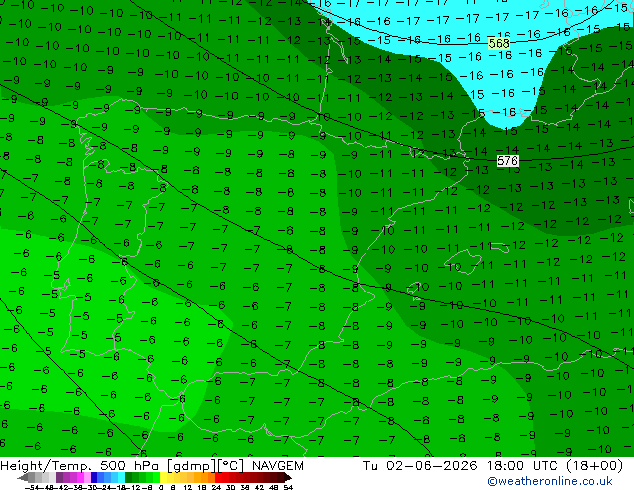
Task: Open the weatheronline.co.uk link
Action: coord(550,481)
